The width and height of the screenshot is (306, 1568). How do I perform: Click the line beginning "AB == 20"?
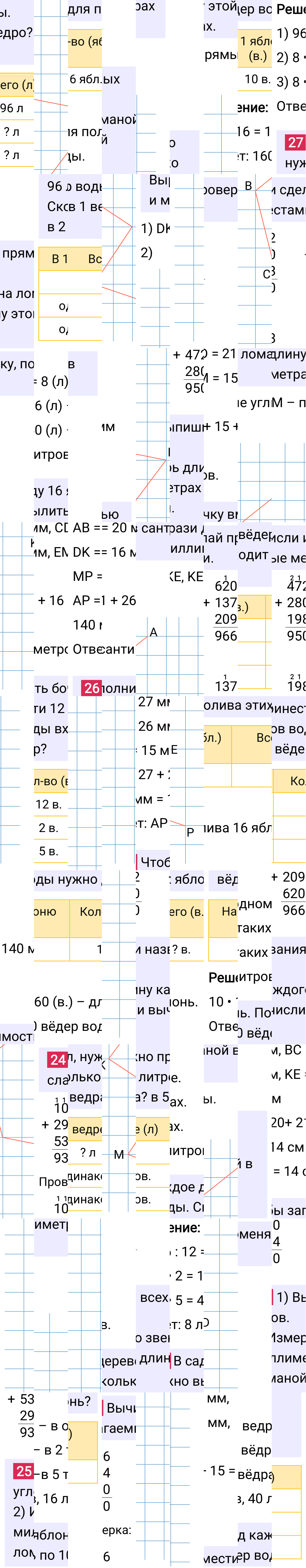104,527
